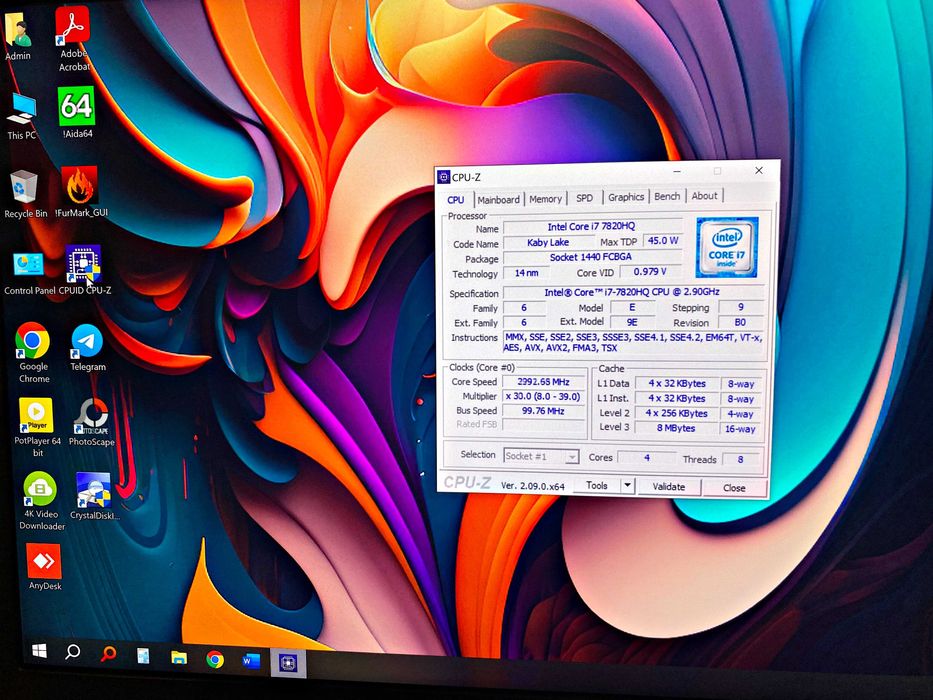Open the orange search app on taskbar
The height and width of the screenshot is (700, 933).
click(x=108, y=654)
